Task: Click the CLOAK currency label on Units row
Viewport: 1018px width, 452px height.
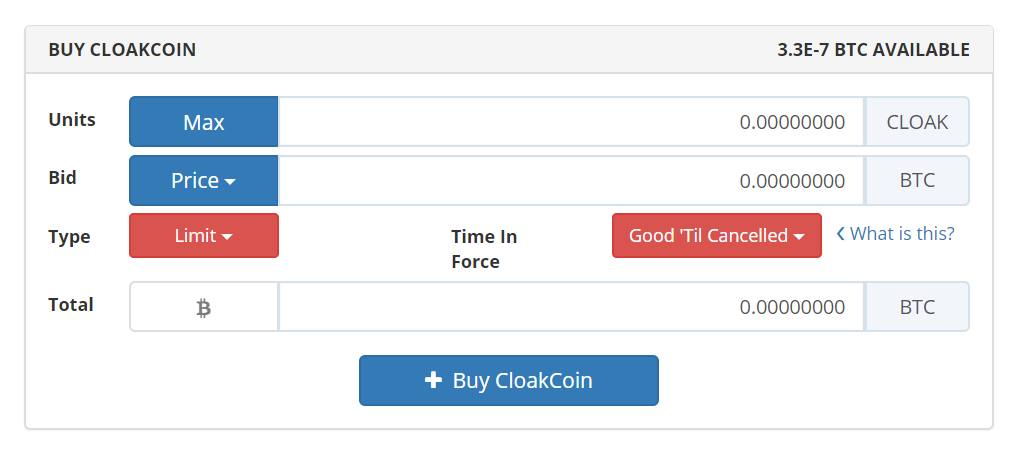Action: (x=917, y=122)
